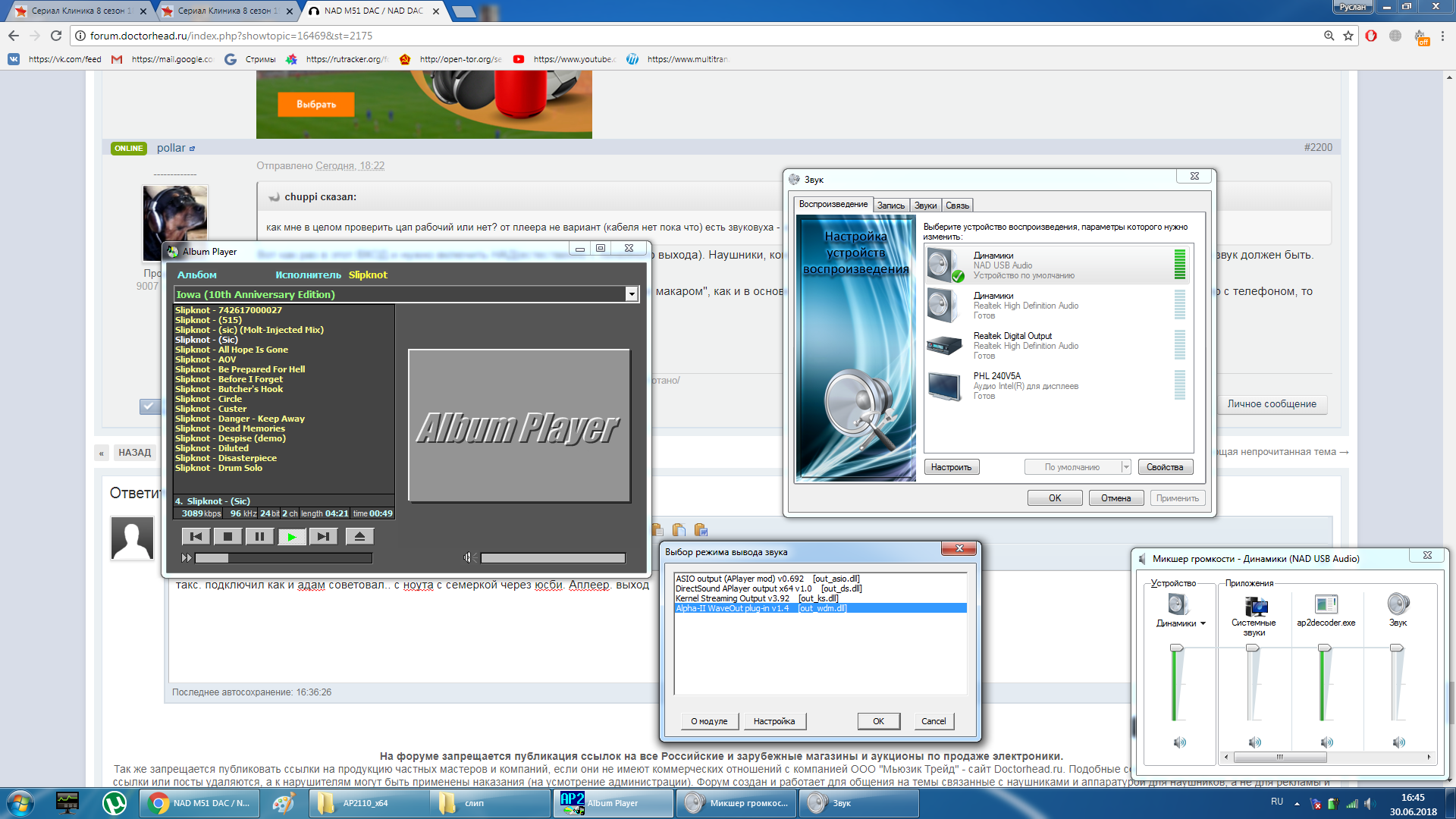Click ap2decoder.exe volume slider handle
This screenshot has width=1456, height=819.
pyautogui.click(x=1325, y=648)
